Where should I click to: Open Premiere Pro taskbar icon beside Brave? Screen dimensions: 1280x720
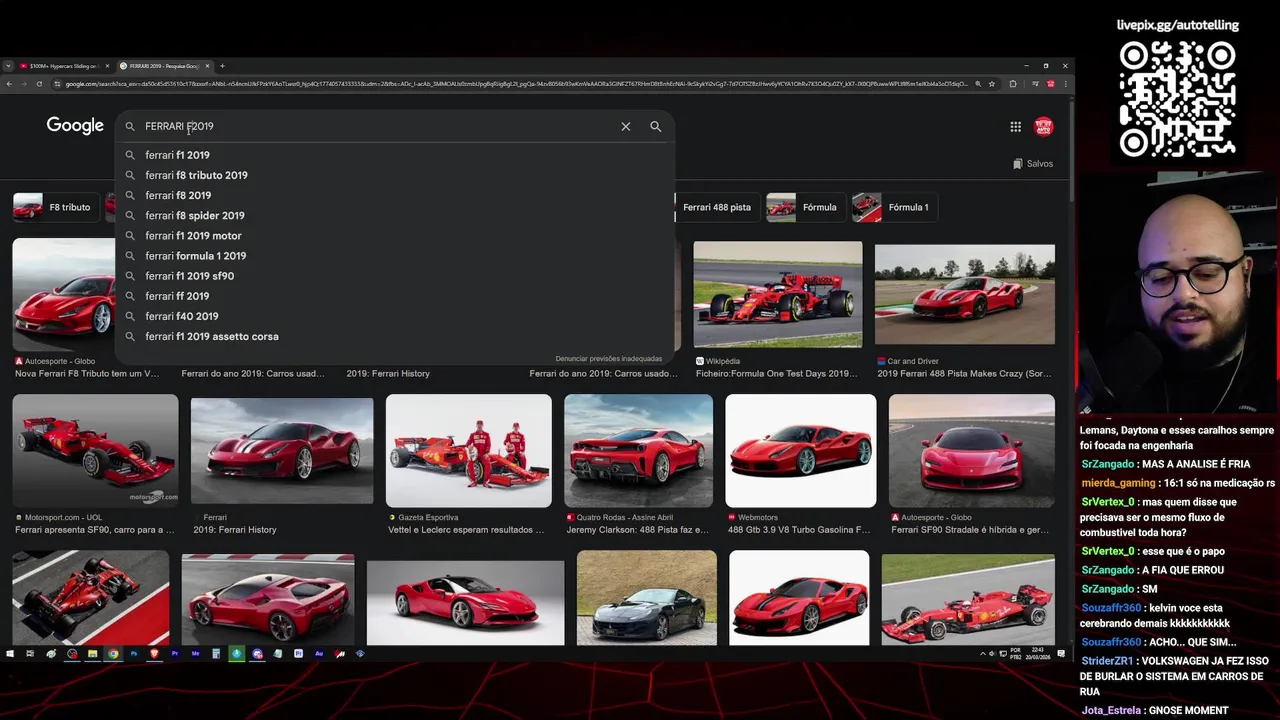click(175, 654)
